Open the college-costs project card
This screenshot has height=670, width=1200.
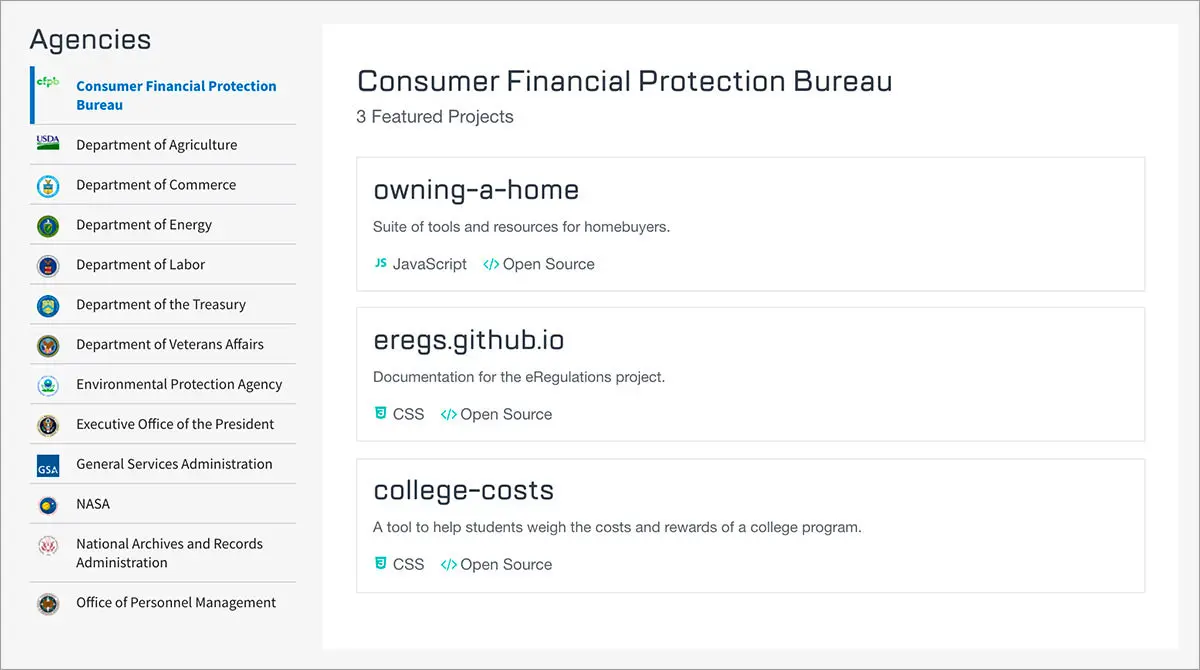click(750, 526)
